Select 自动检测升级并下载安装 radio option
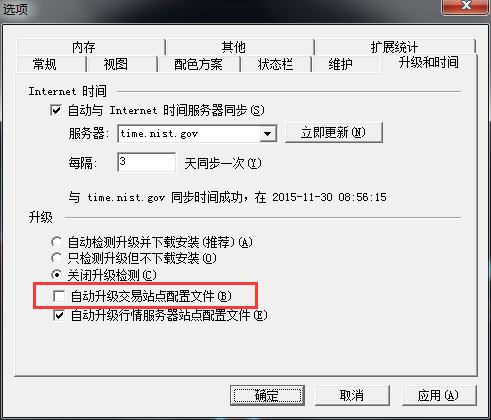This screenshot has width=491, height=420. [x=56, y=242]
